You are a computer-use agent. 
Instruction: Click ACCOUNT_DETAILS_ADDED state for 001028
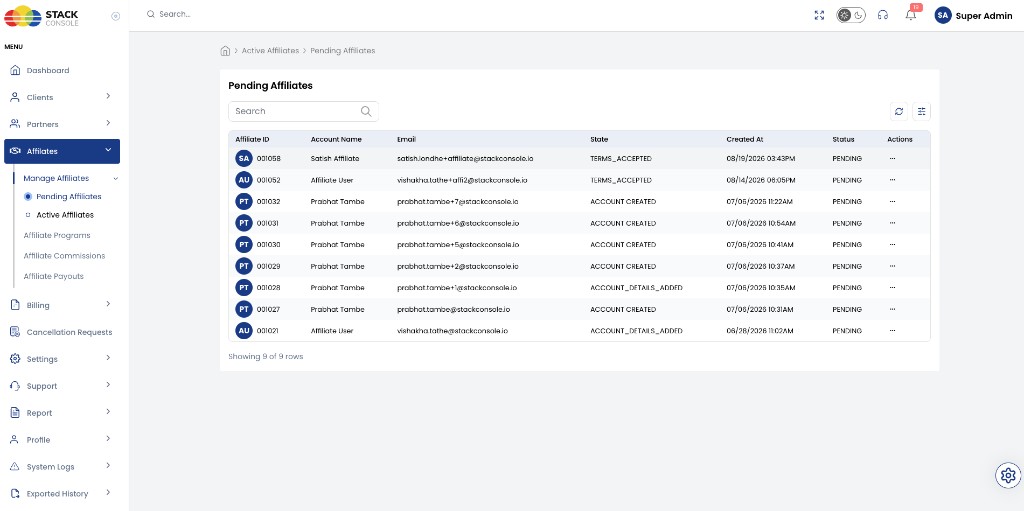pyautogui.click(x=636, y=288)
